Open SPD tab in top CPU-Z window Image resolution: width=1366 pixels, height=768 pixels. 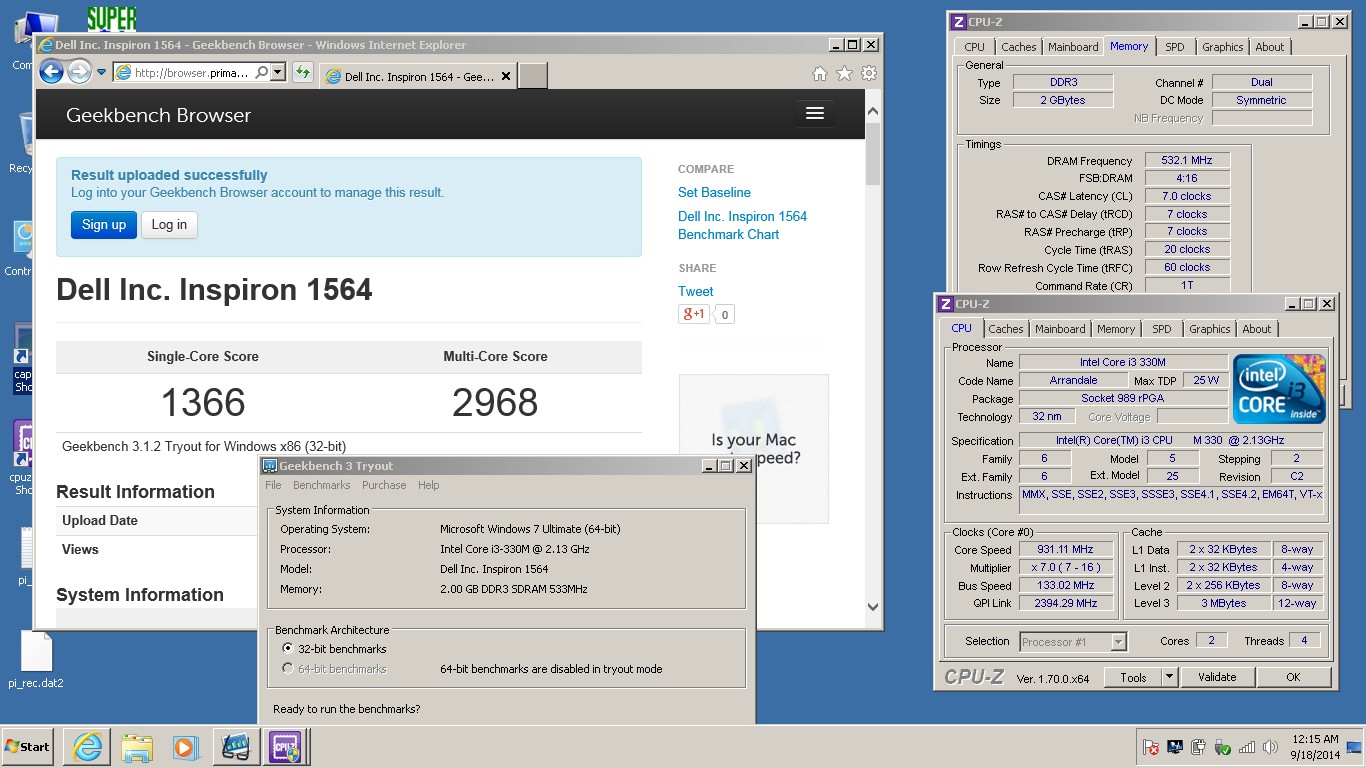pos(1175,47)
